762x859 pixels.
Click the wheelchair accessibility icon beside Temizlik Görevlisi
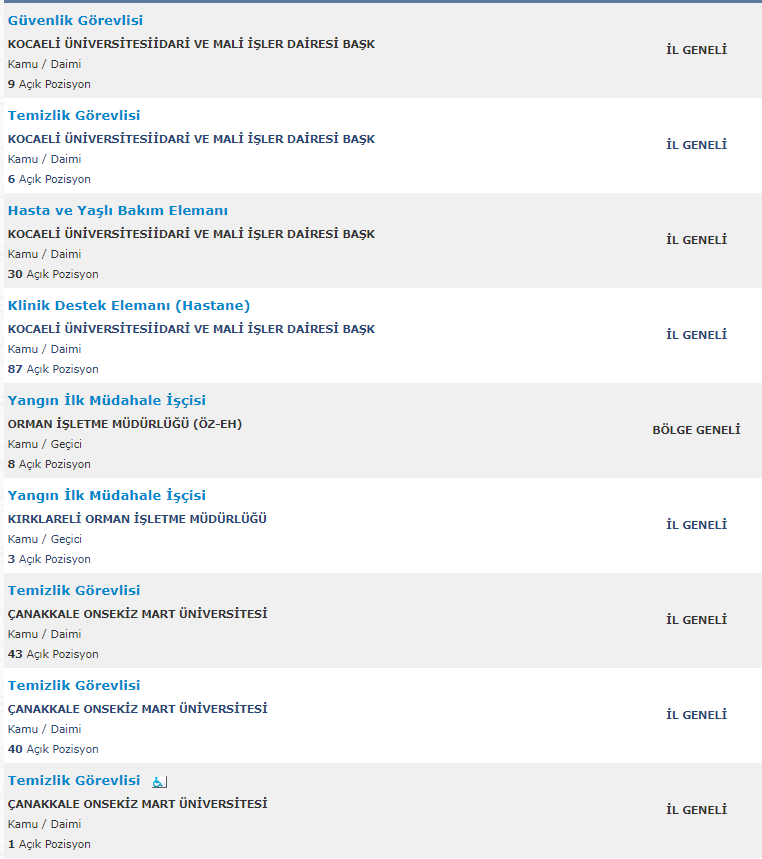click(159, 782)
